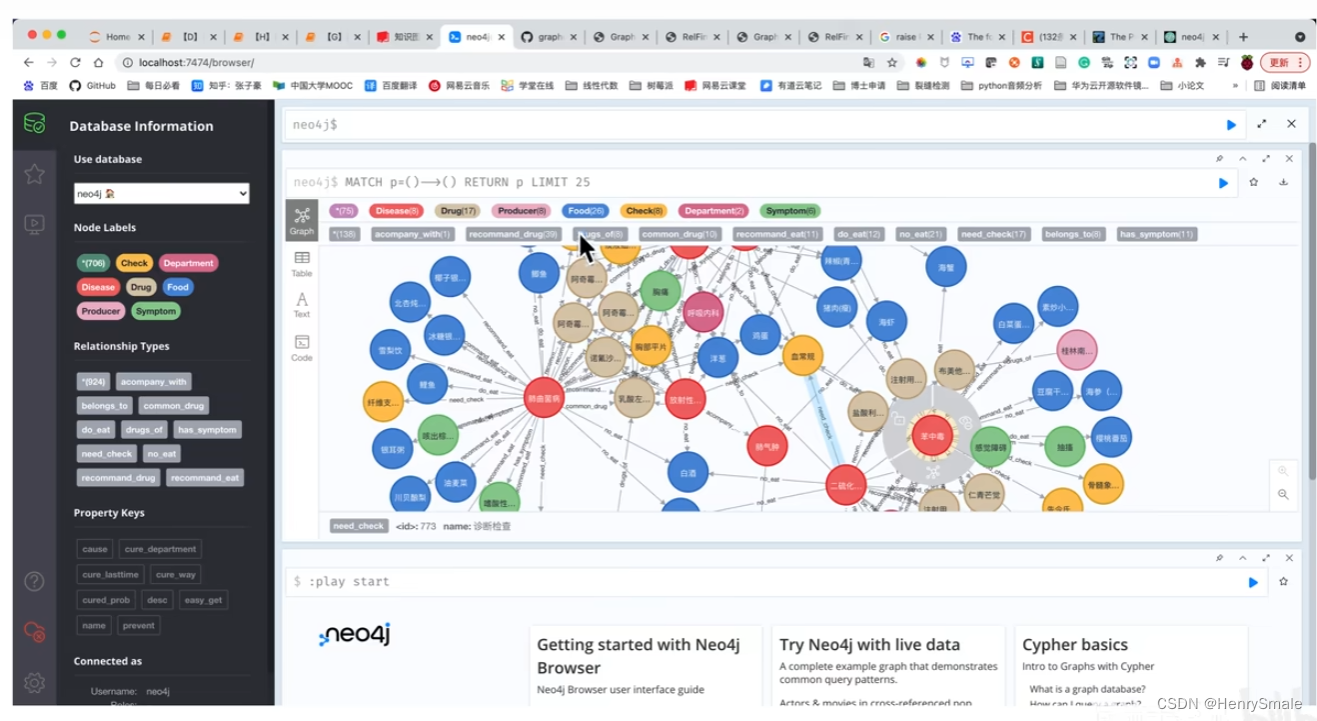
Task: Select the Food node label in the sidebar
Action: [178, 287]
